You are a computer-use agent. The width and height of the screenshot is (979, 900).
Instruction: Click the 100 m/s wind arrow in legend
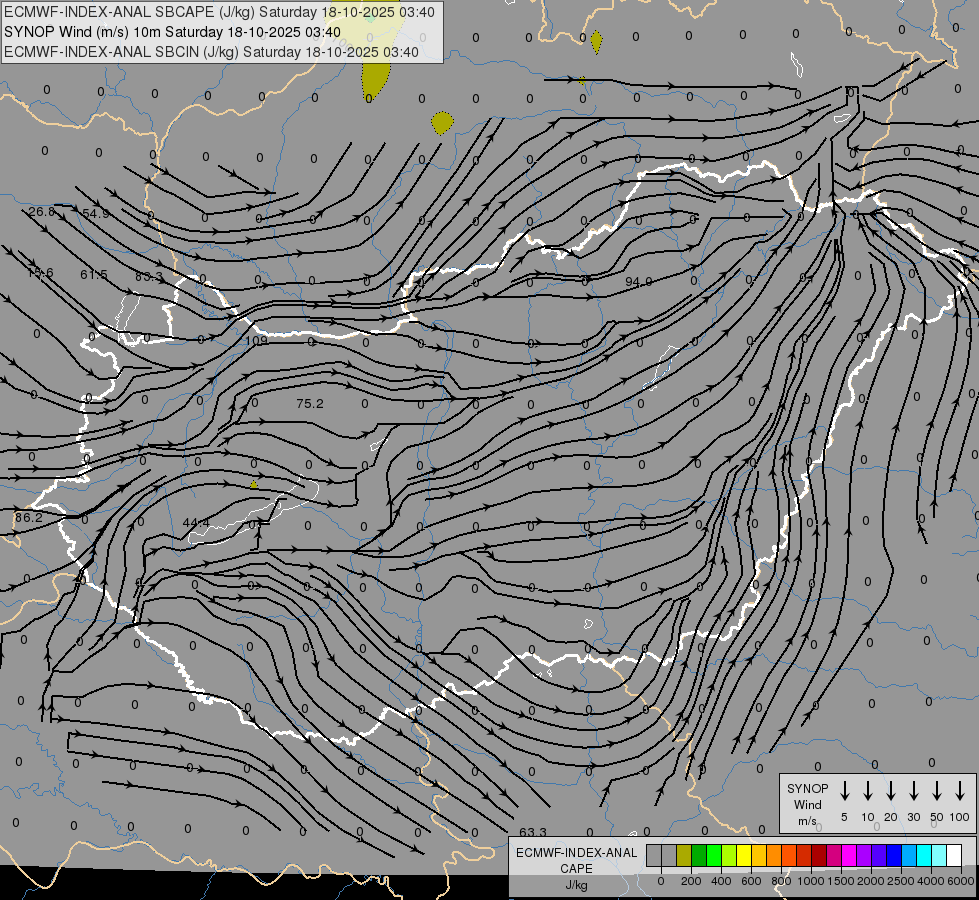(x=960, y=791)
